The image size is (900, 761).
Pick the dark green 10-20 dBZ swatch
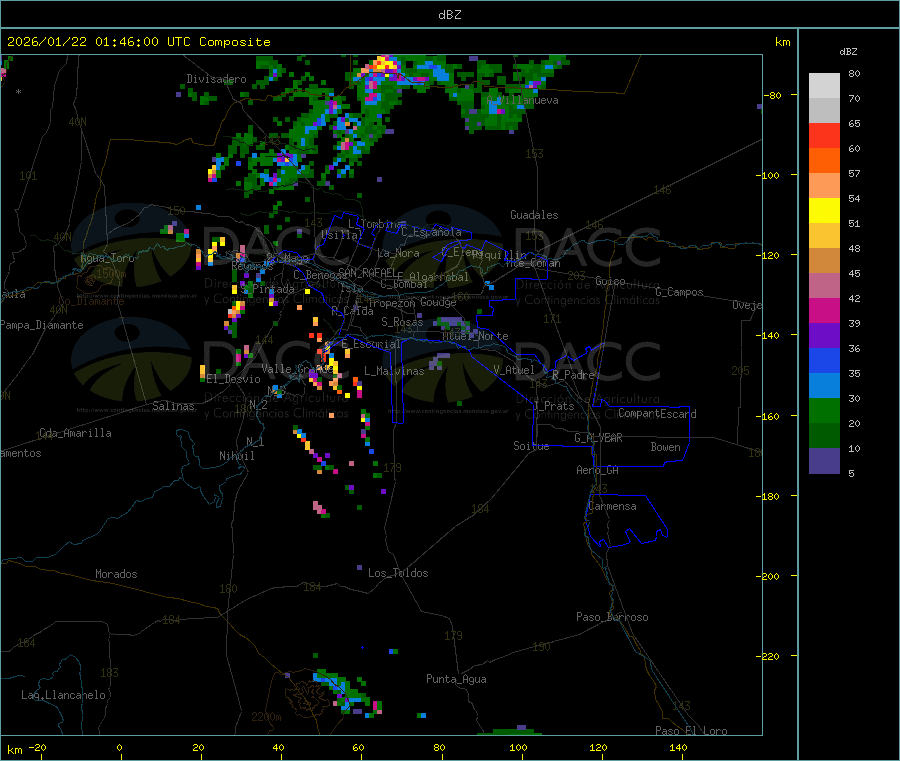click(824, 436)
